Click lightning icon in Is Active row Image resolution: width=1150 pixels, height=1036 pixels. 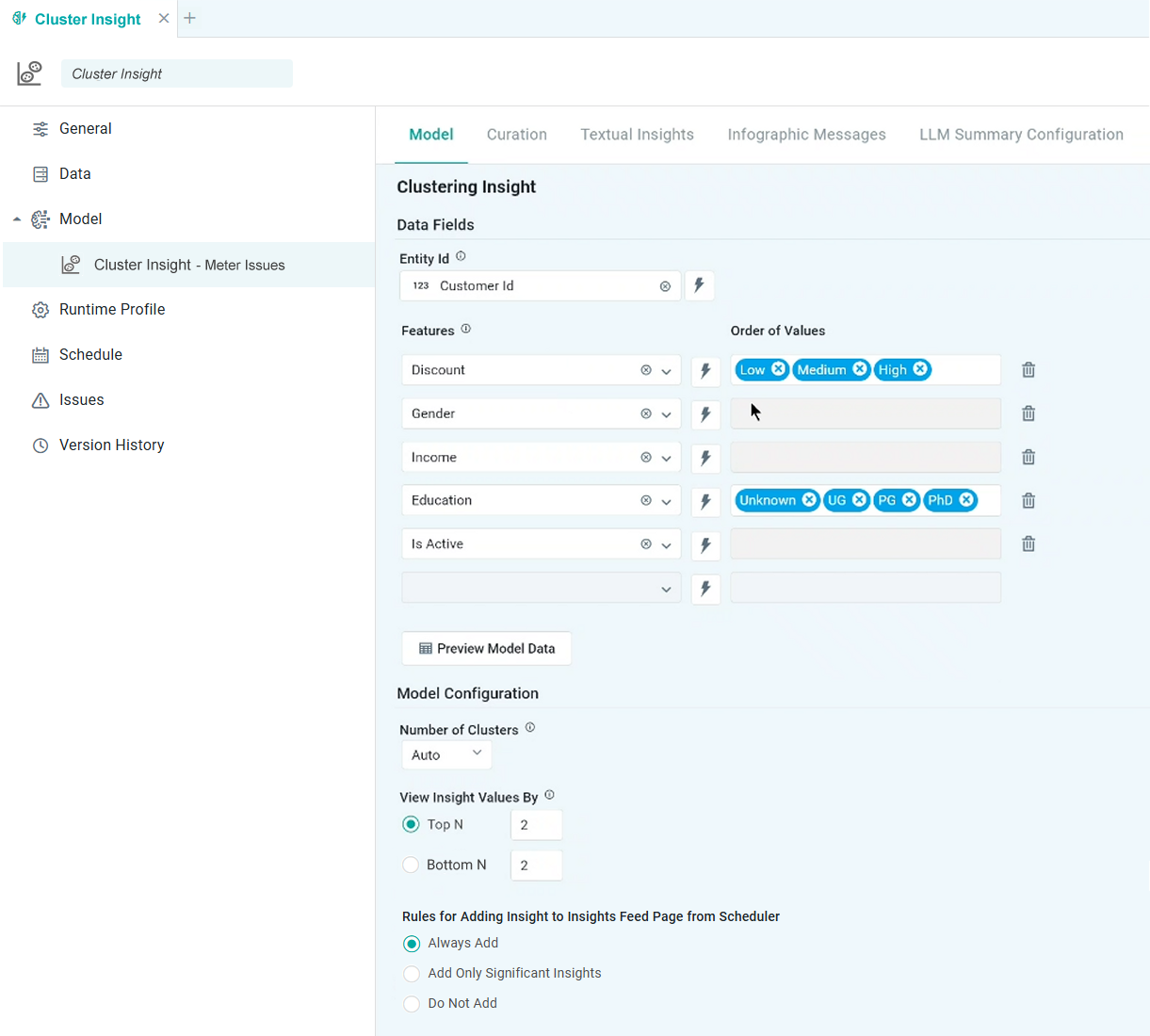pos(705,544)
